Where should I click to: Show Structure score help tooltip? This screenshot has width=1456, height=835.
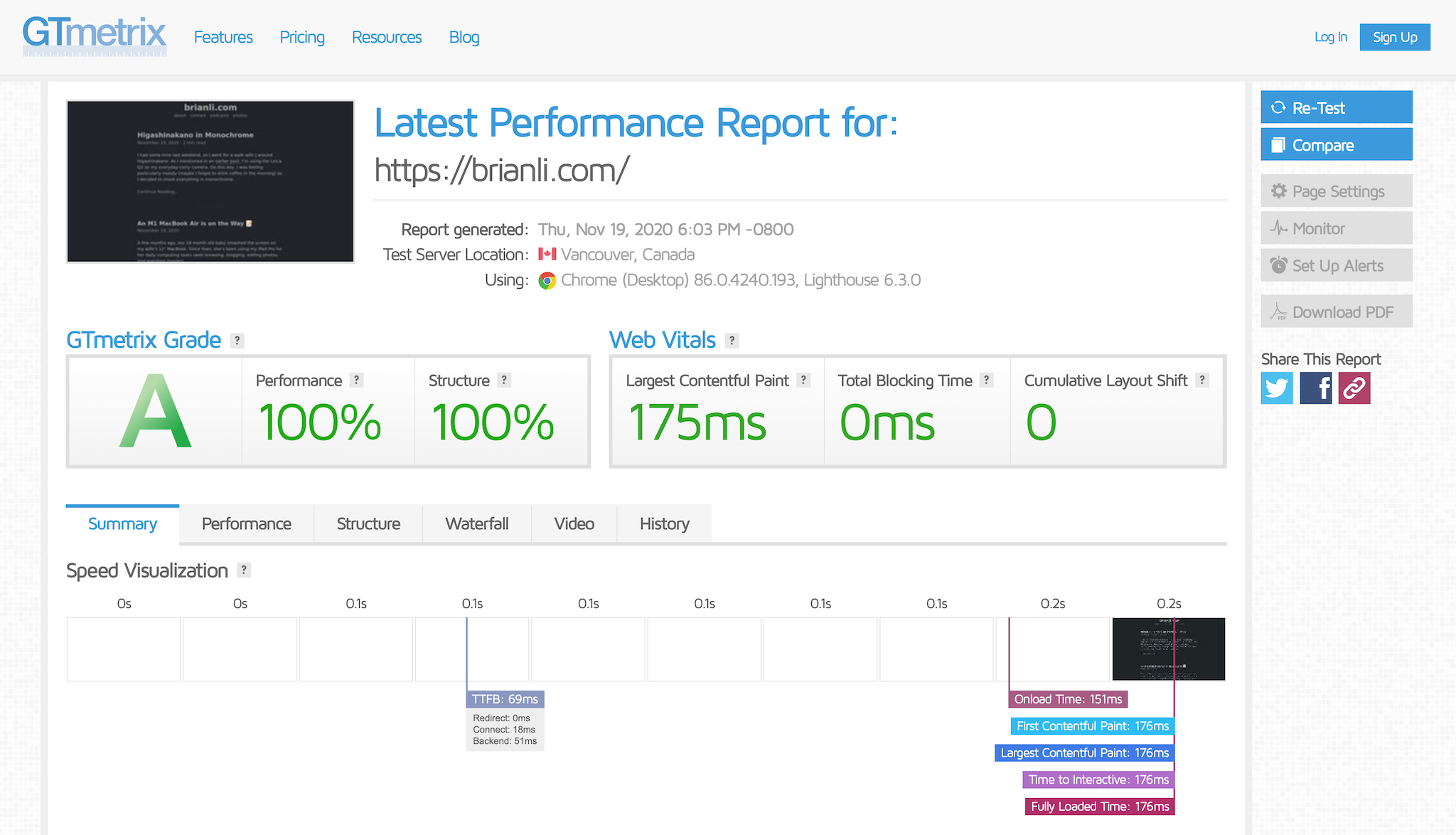click(x=504, y=381)
